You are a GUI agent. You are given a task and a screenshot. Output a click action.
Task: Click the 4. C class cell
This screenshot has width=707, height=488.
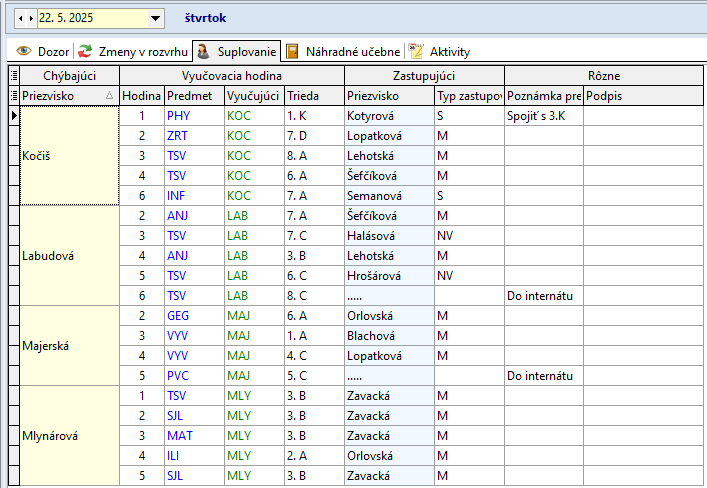click(314, 356)
